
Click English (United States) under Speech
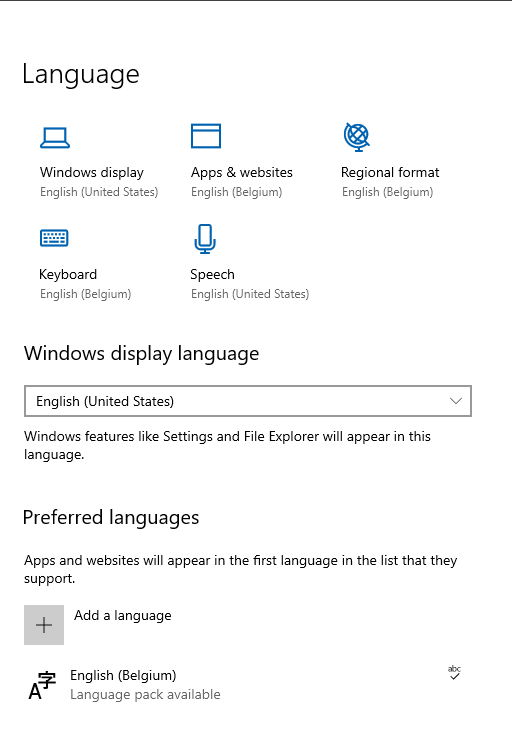point(250,294)
